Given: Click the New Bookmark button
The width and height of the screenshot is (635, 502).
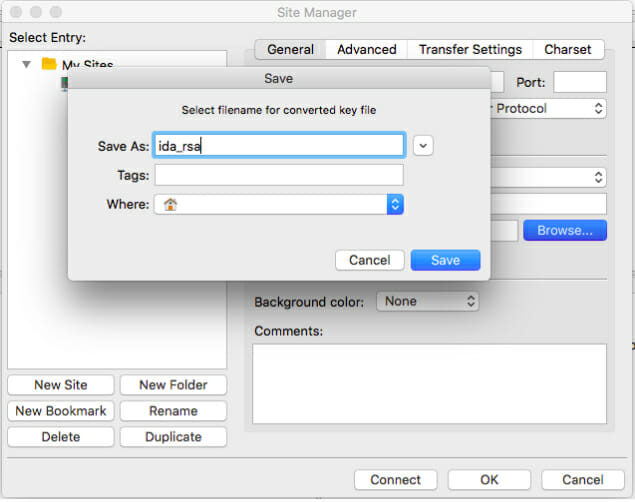Looking at the screenshot, I should 61,411.
